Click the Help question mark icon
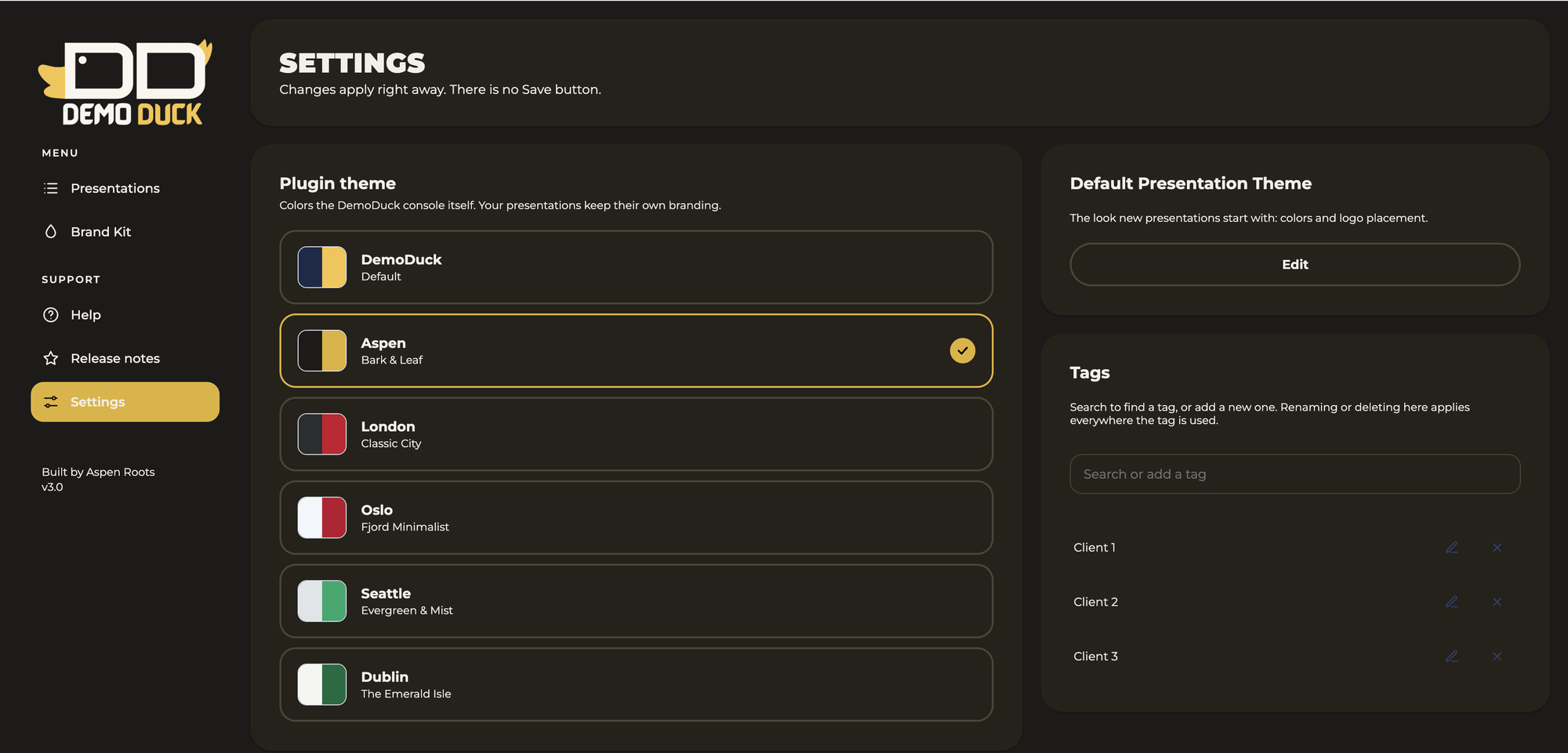 pos(51,315)
